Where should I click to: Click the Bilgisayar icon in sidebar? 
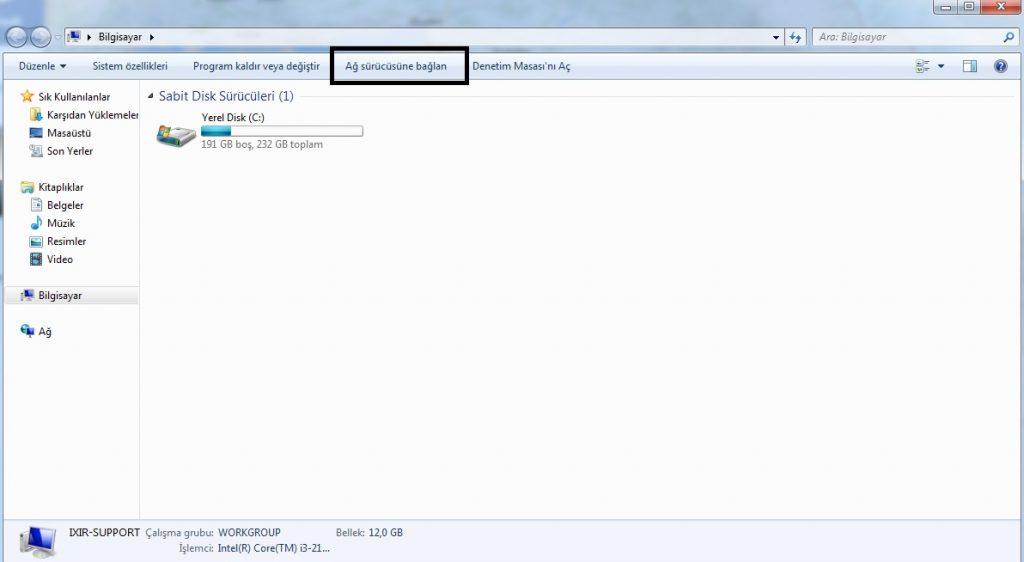point(27,295)
